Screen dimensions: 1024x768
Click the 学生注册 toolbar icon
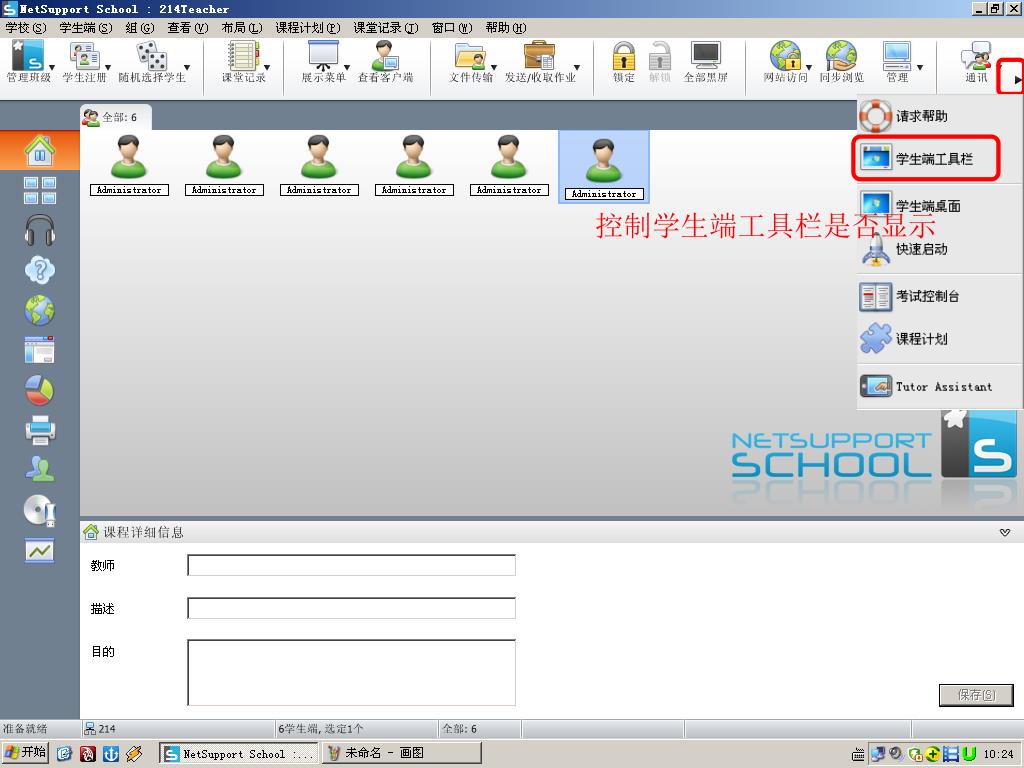click(84, 61)
